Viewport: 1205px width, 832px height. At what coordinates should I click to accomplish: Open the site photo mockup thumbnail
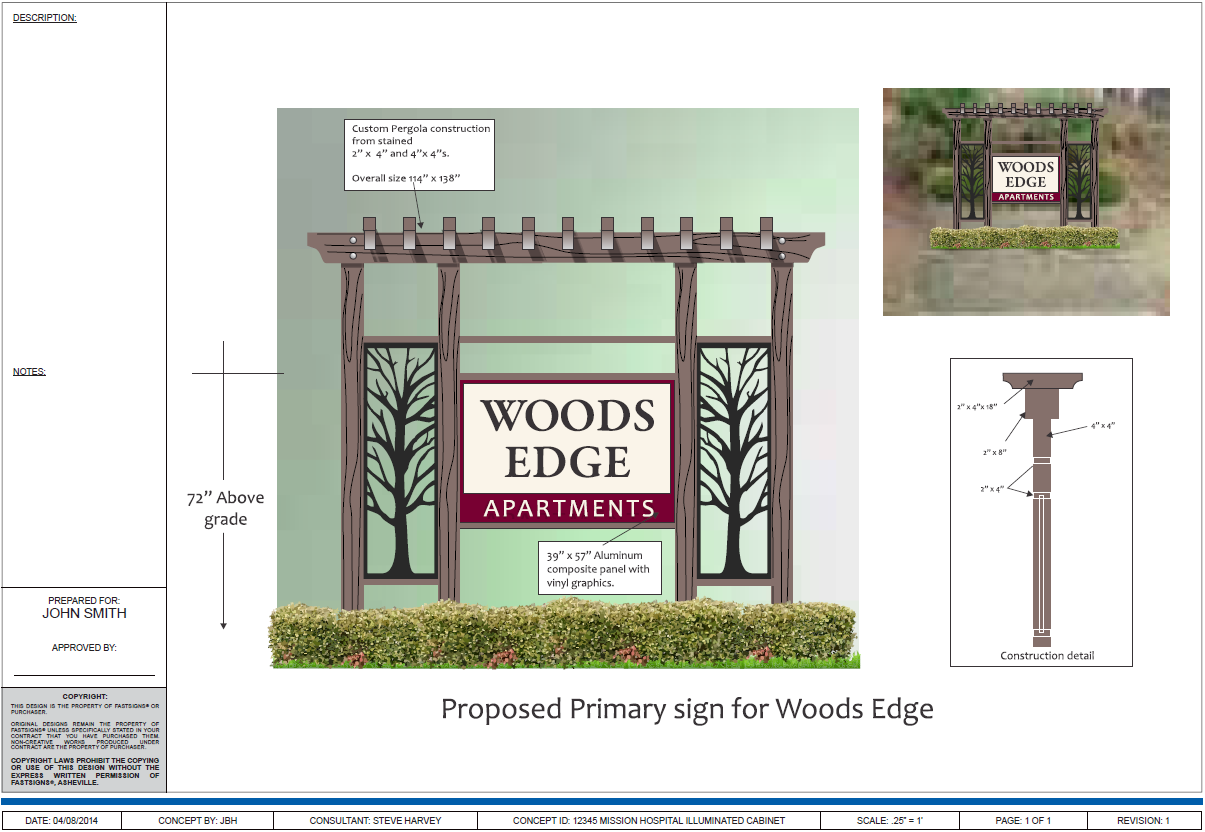1026,202
